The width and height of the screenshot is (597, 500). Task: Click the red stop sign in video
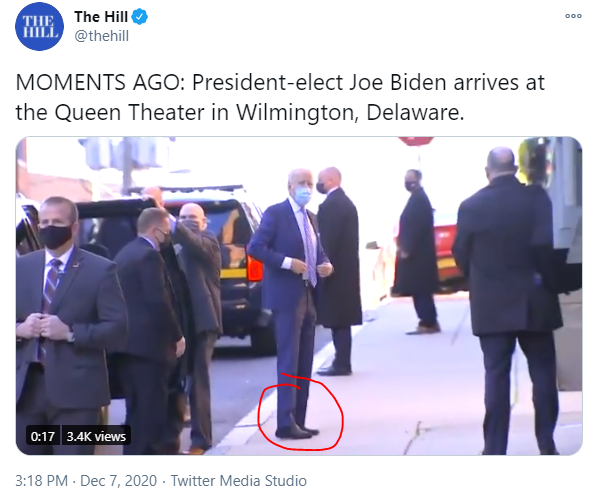coord(416,141)
